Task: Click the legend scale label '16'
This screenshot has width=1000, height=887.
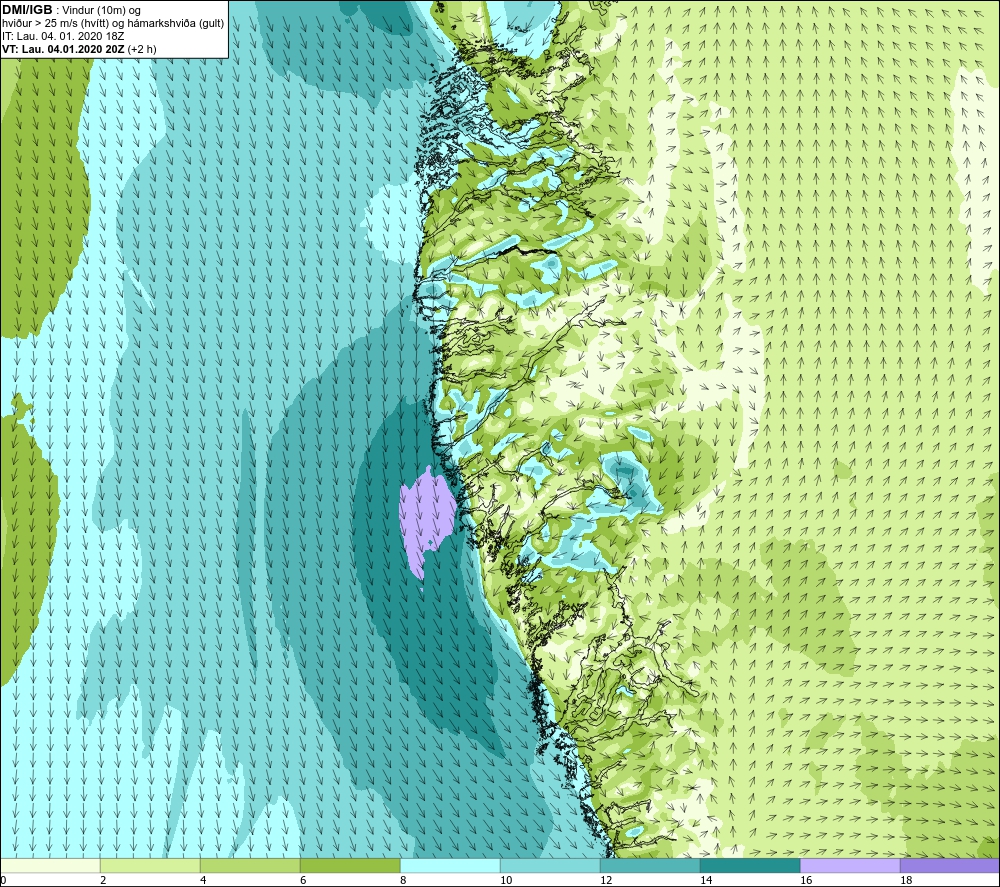Action: click(x=806, y=881)
